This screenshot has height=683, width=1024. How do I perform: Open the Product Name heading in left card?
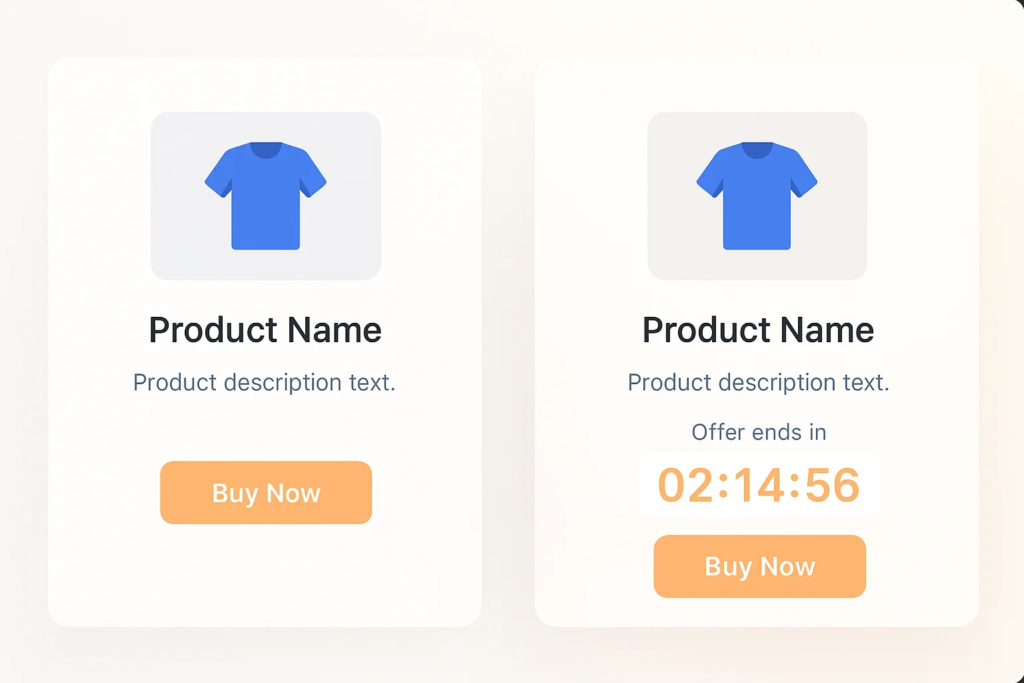(265, 330)
